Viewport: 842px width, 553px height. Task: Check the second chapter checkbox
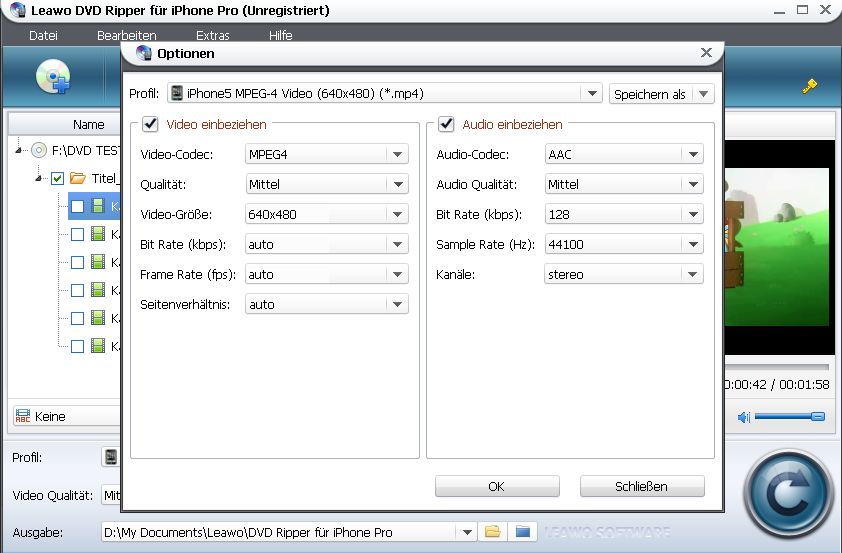77,235
